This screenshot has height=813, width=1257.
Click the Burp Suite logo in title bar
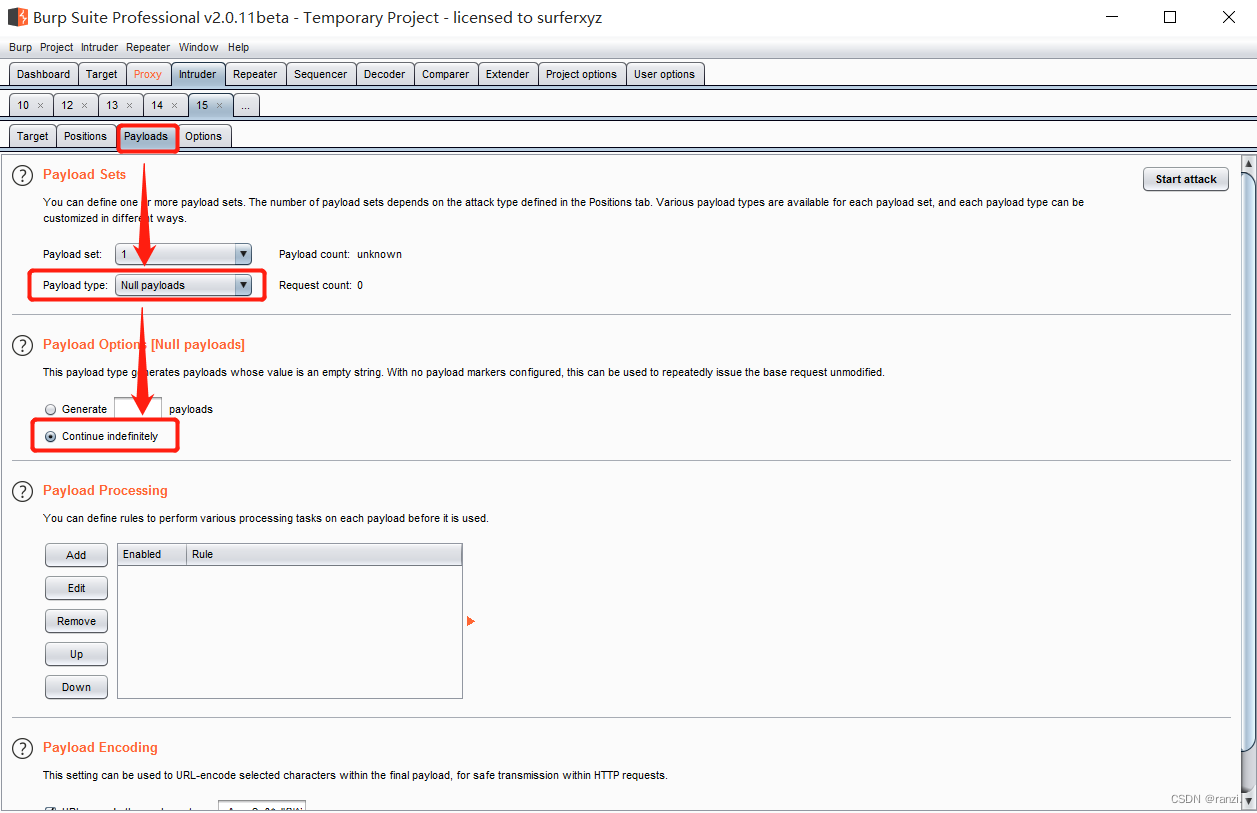point(18,17)
